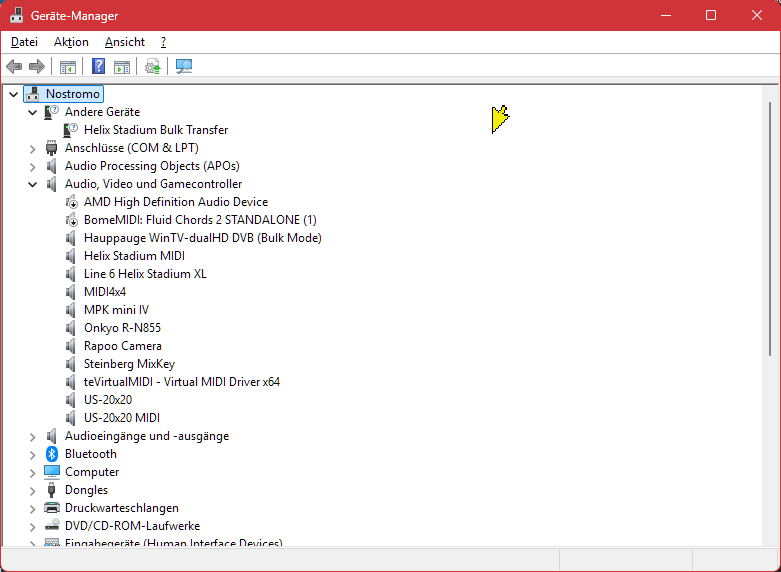
Task: Open Help via blue question mark icon
Action: (x=98, y=67)
